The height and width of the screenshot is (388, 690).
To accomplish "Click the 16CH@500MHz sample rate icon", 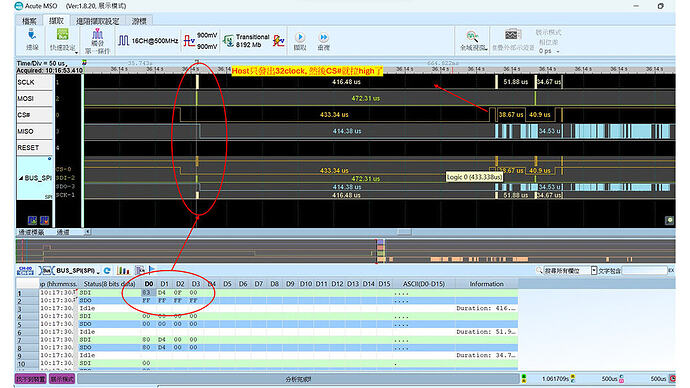I will pyautogui.click(x=124, y=41).
